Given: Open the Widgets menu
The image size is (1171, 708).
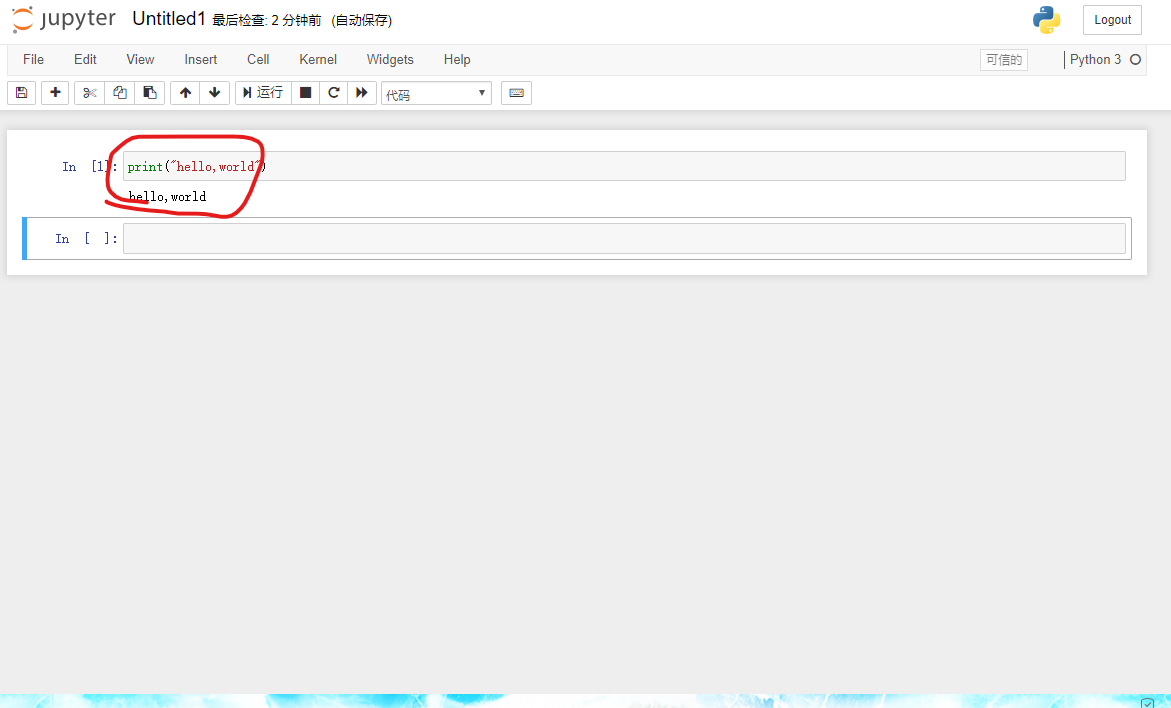Looking at the screenshot, I should coord(390,60).
